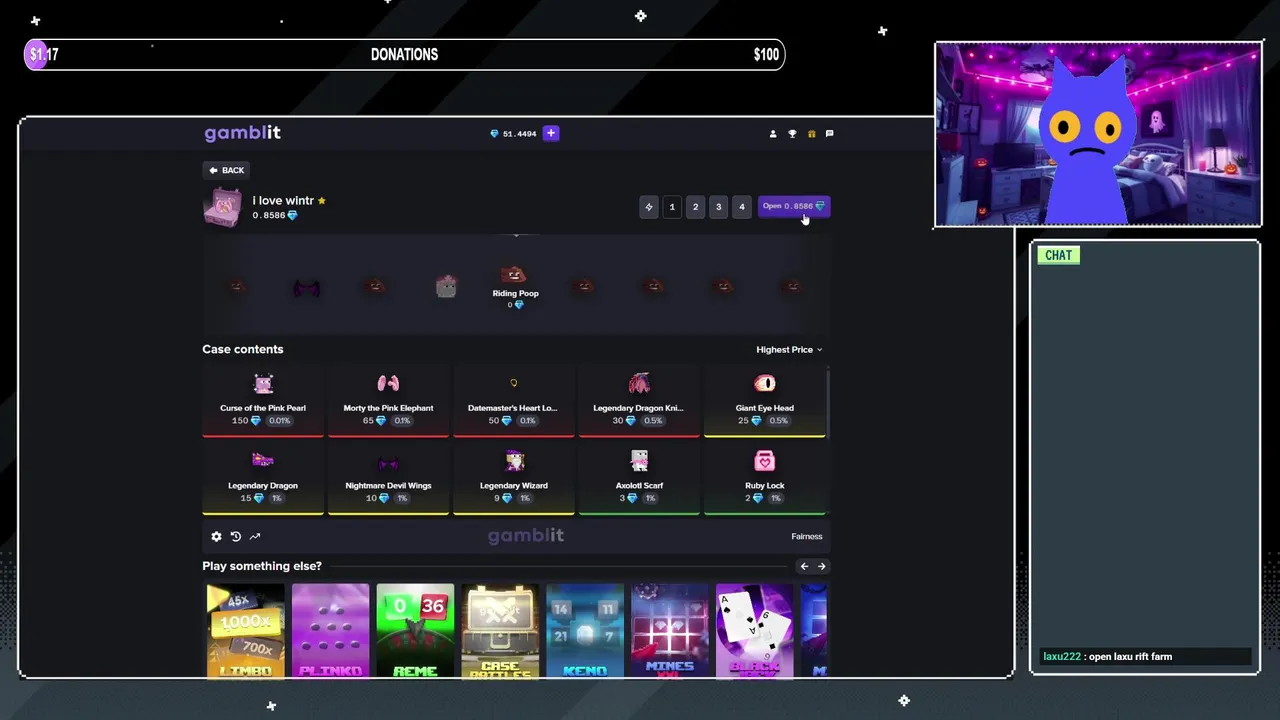
Task: Select Axolotl Scarf item
Action: tap(639, 478)
